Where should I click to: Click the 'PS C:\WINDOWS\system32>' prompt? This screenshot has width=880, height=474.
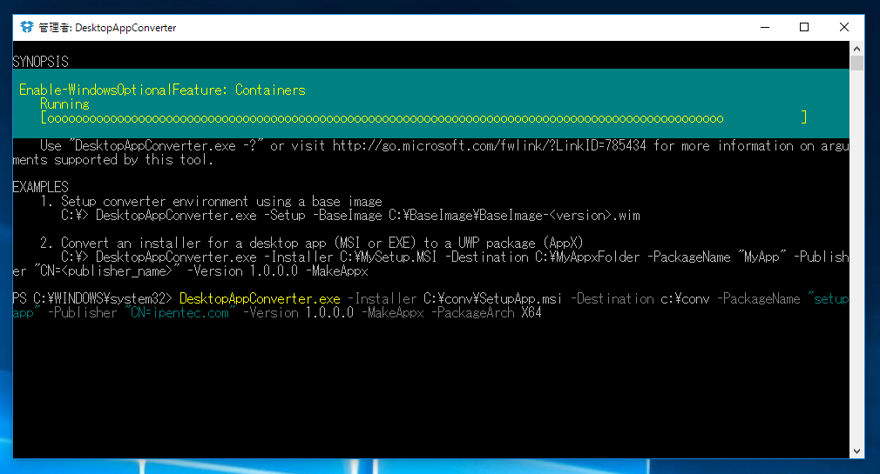tap(92, 298)
